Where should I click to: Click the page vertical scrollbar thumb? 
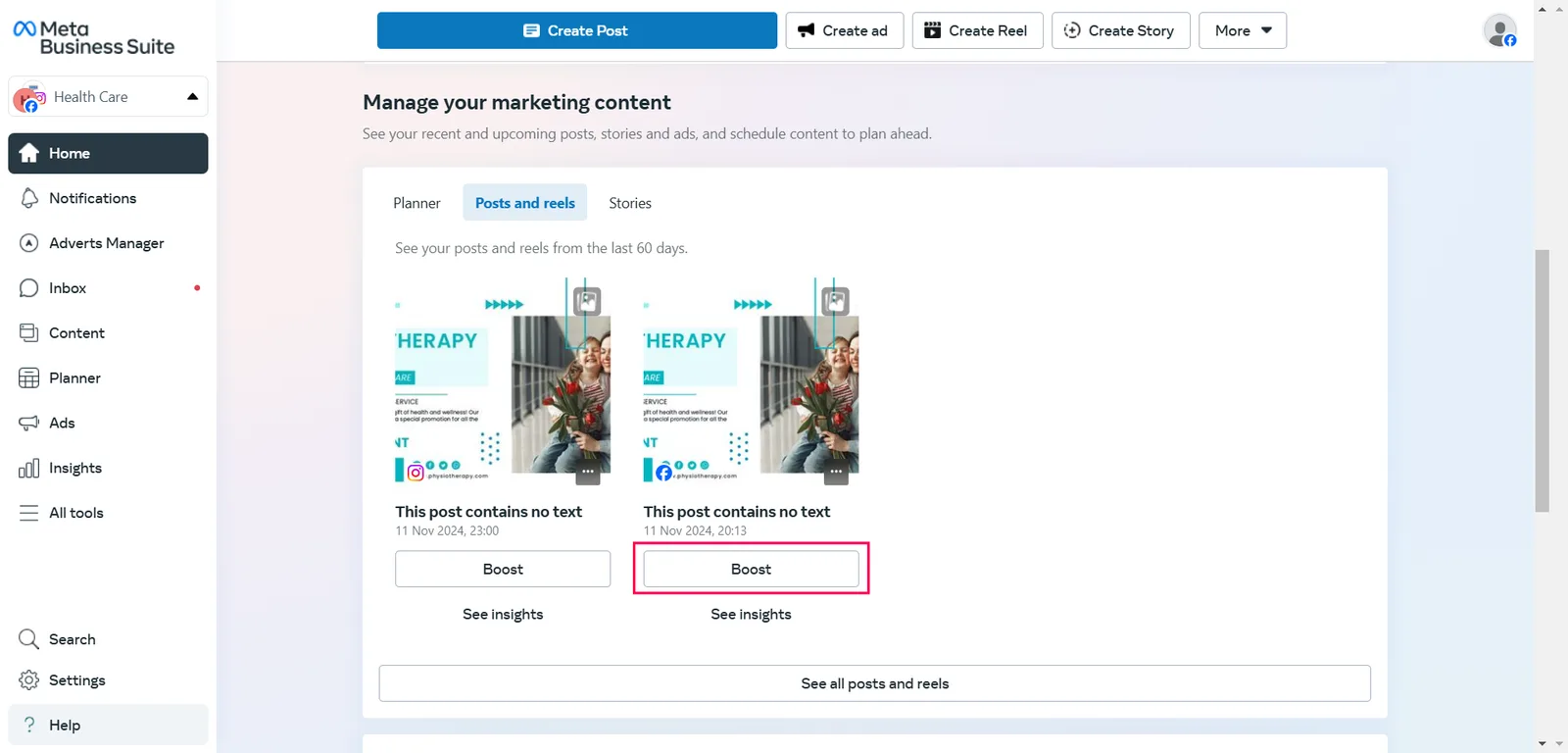coord(1543,380)
